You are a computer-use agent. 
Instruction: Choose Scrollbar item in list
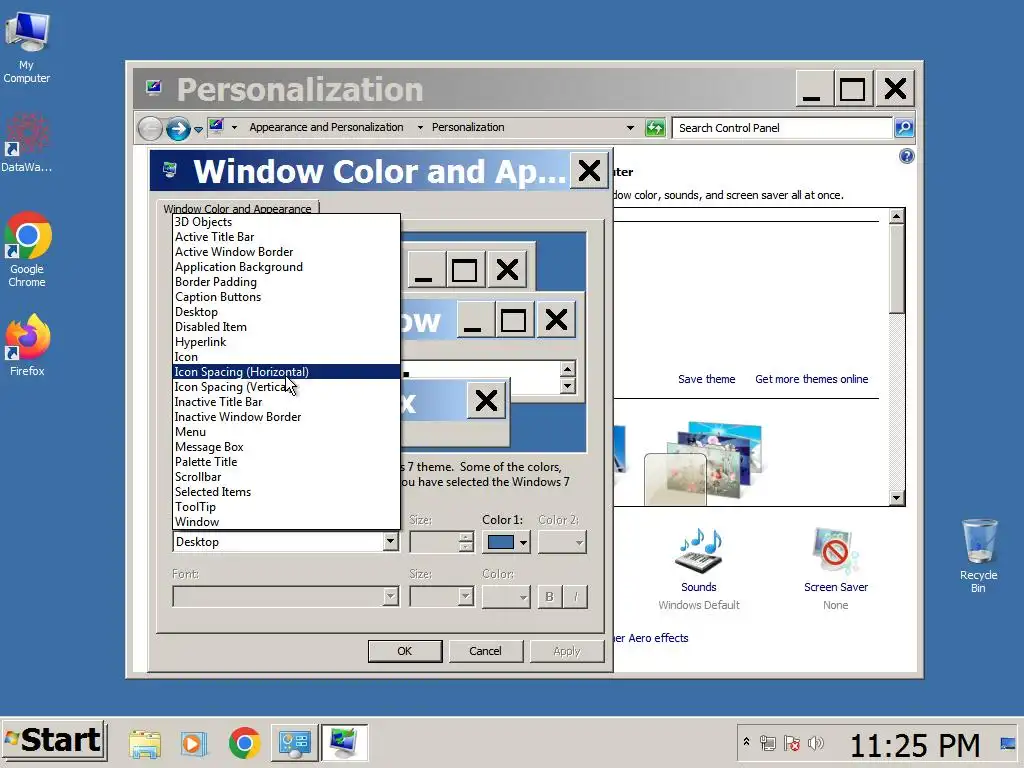tap(286, 477)
